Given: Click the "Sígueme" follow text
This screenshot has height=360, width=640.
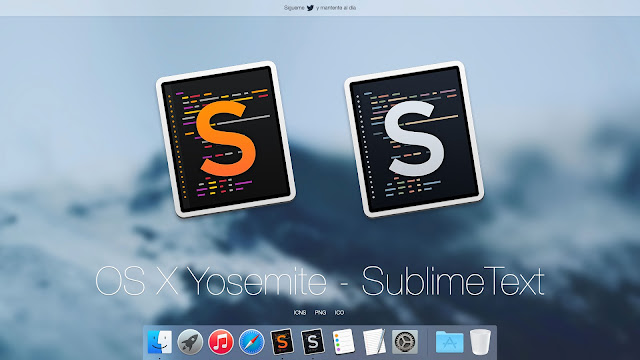Looking at the screenshot, I should click(x=294, y=8).
